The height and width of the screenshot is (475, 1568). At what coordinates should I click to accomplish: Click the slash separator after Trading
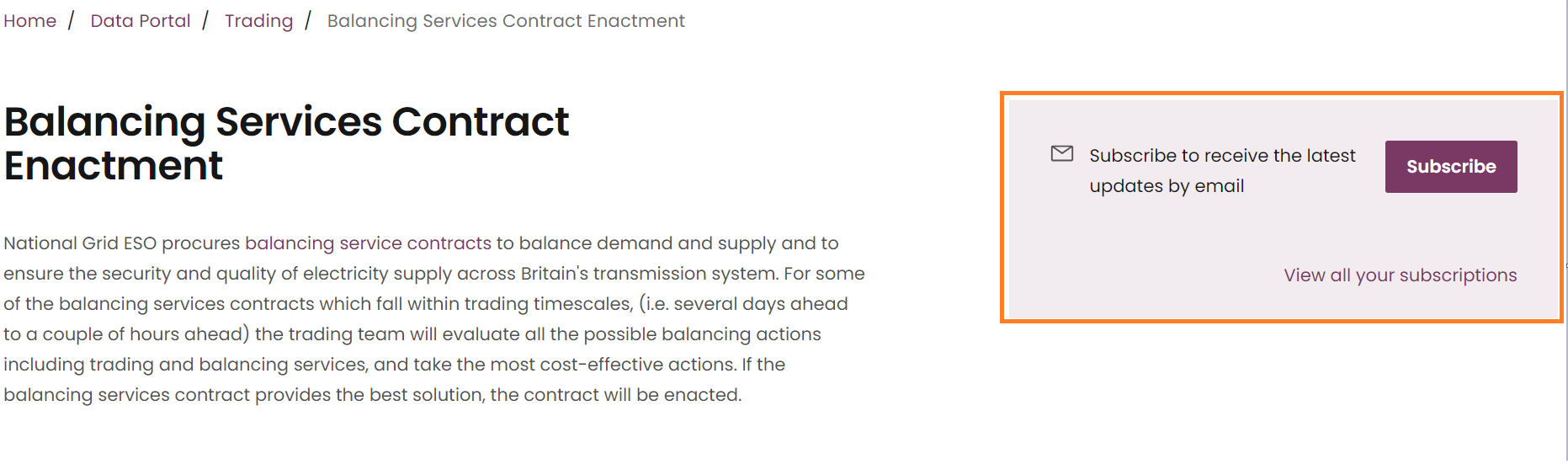click(308, 21)
